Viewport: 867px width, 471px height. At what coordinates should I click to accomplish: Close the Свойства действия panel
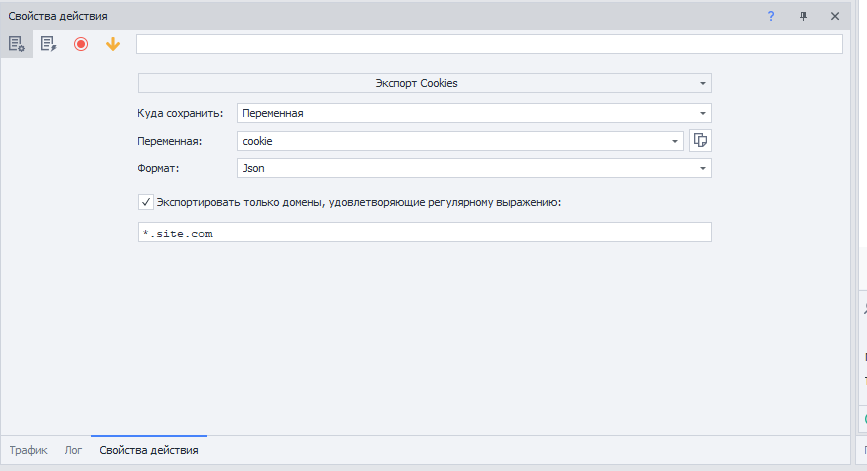coord(835,16)
